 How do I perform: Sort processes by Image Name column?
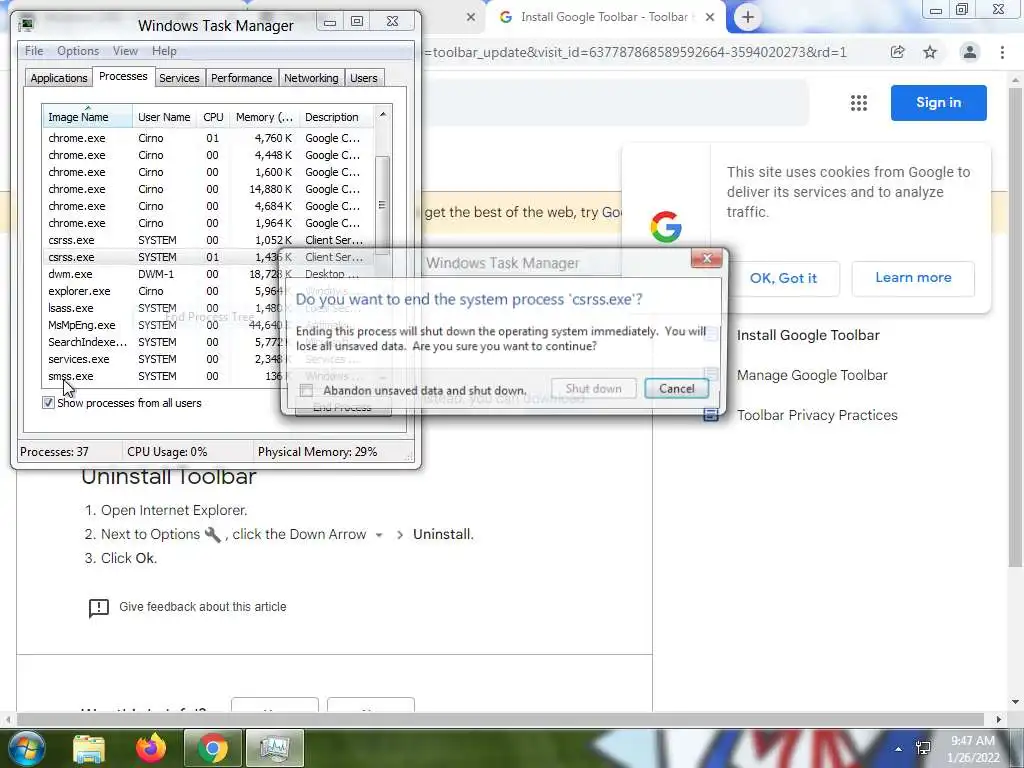(88, 117)
